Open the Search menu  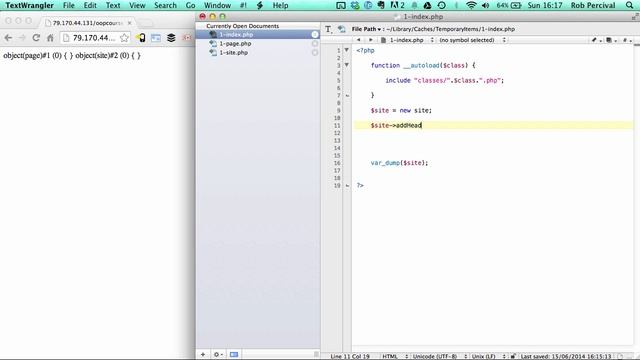point(165,5)
